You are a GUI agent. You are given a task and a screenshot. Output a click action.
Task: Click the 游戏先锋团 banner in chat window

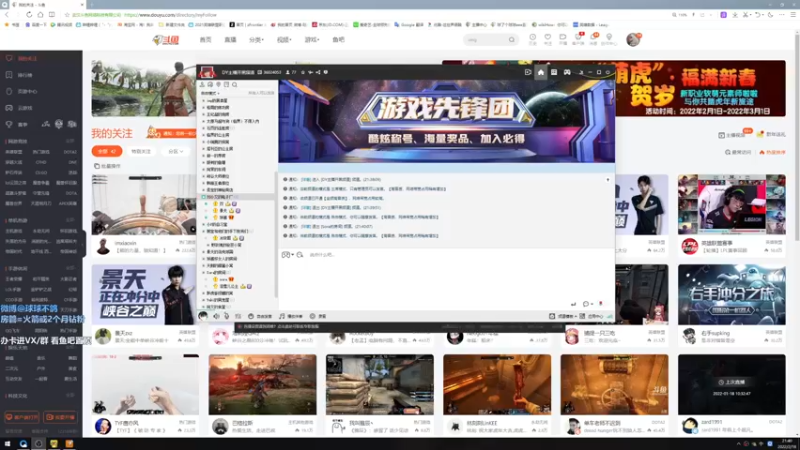point(446,121)
